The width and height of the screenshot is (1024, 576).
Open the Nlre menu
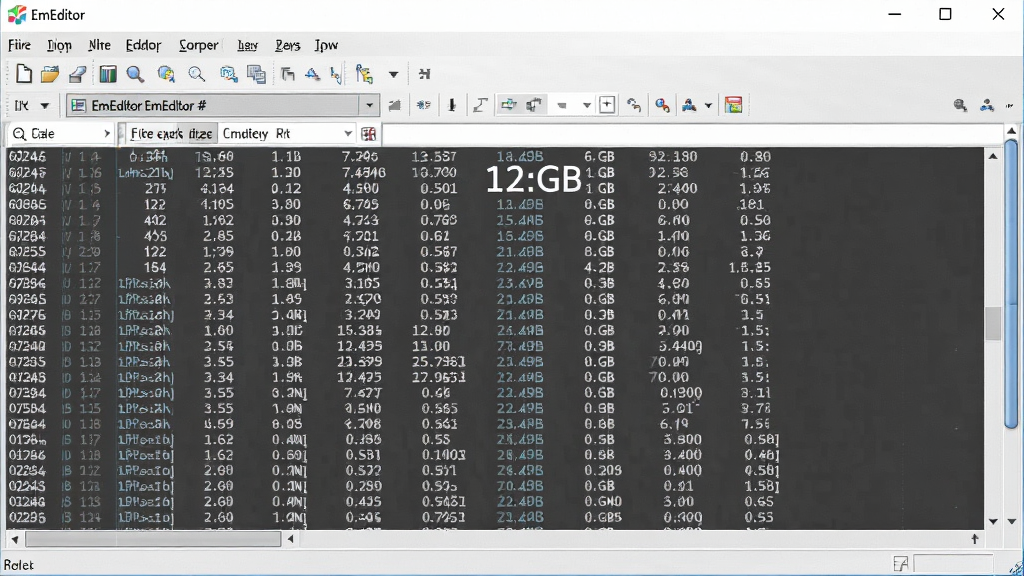[x=99, y=45]
